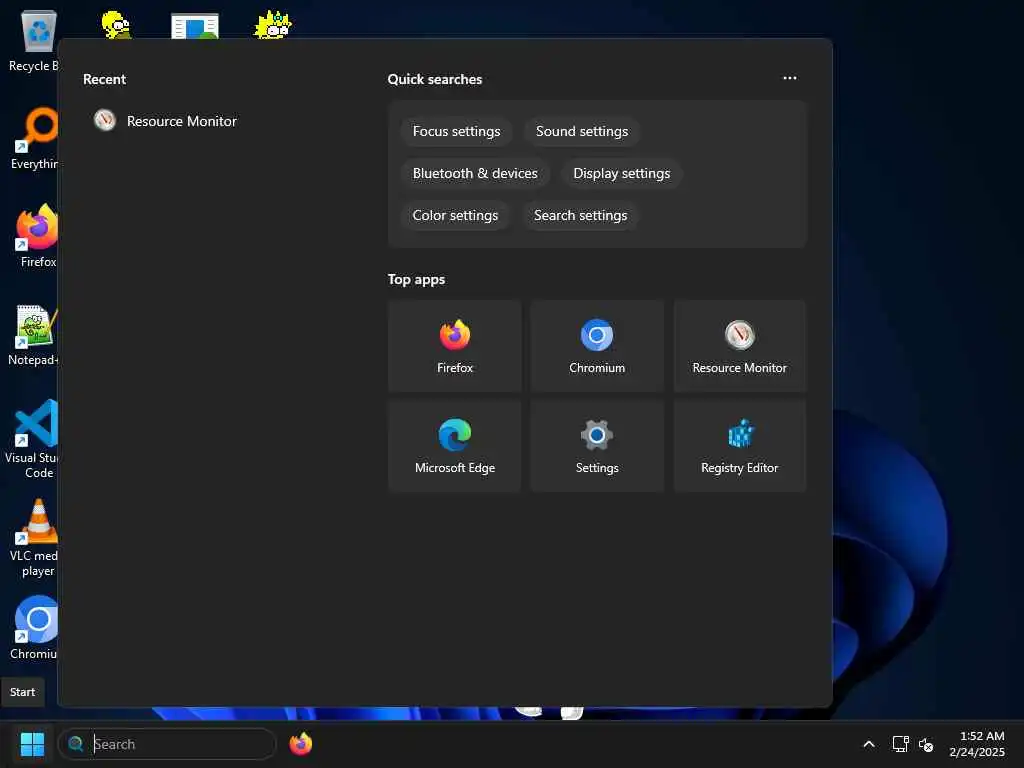This screenshot has width=1024, height=768.
Task: Launch Microsoft Edge from Top apps
Action: 455,446
